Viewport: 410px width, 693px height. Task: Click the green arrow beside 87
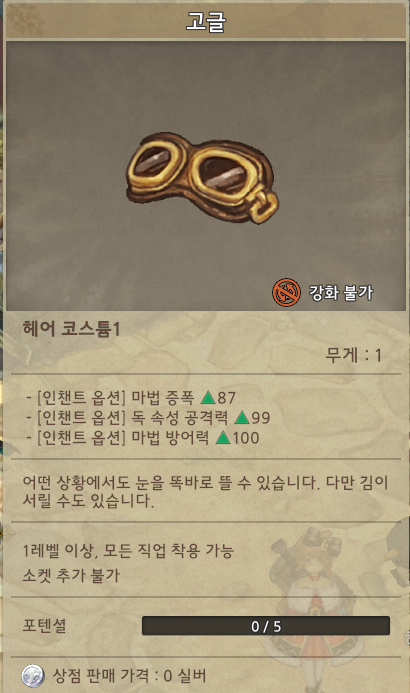click(207, 397)
